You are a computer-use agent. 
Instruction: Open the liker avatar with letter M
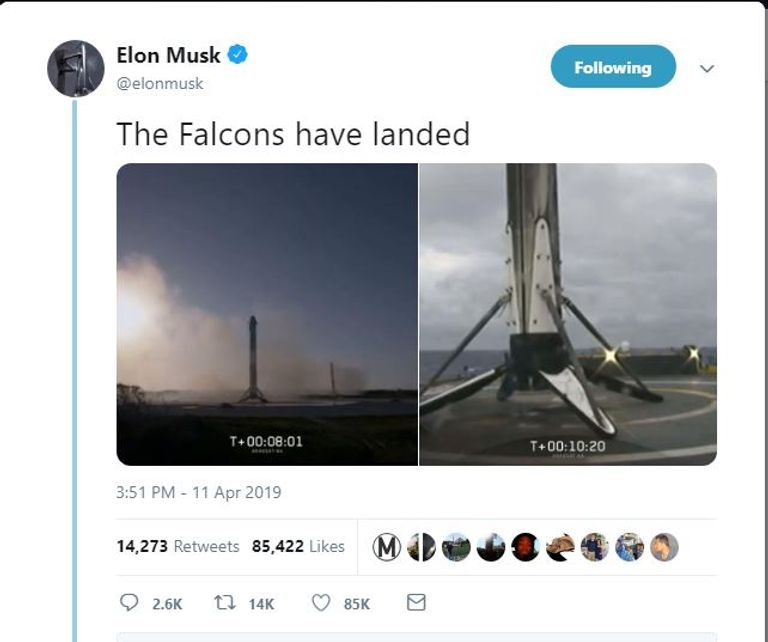click(387, 547)
